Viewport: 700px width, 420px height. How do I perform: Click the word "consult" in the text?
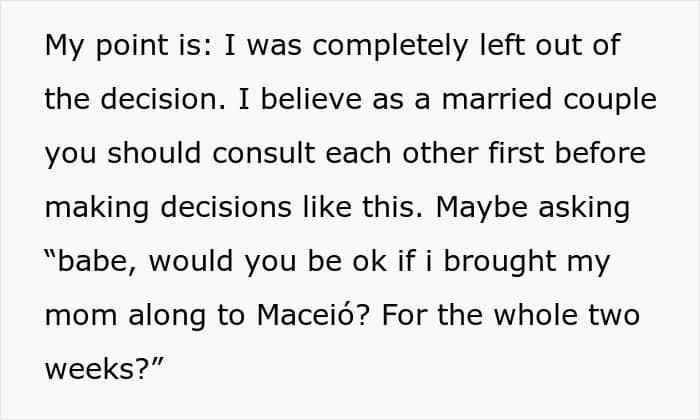(263, 153)
